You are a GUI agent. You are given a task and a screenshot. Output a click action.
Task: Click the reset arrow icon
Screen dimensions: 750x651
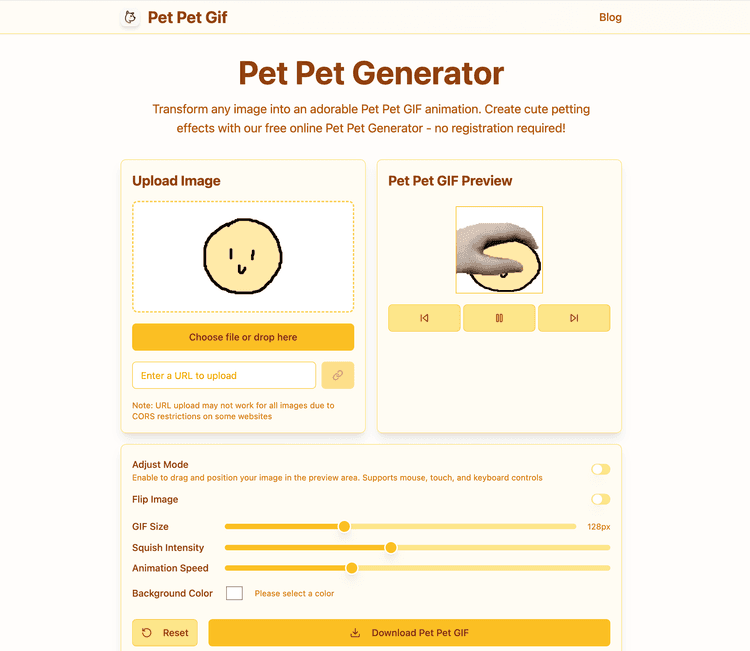coord(147,633)
